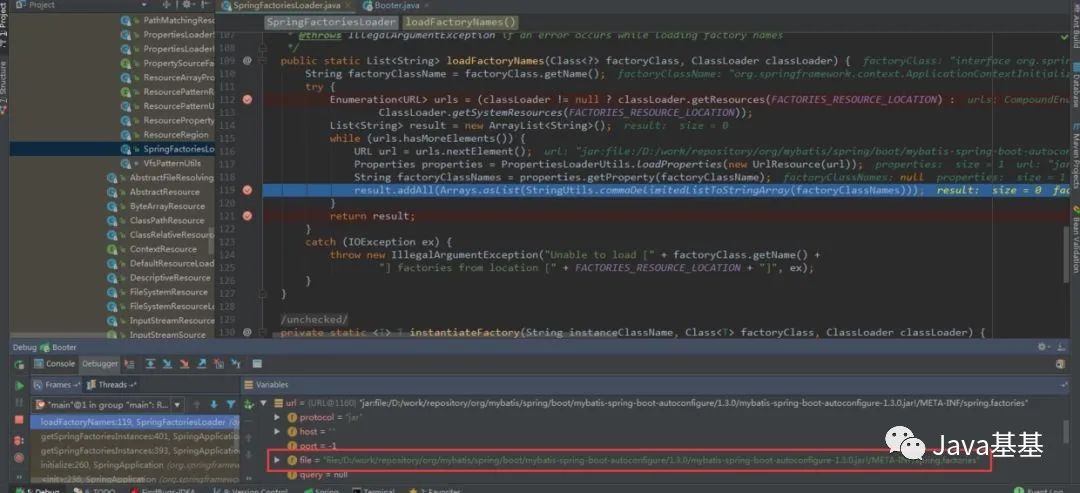The height and width of the screenshot is (493, 1080).
Task: Select ByteArrayResource in project tree
Action: (x=167, y=207)
